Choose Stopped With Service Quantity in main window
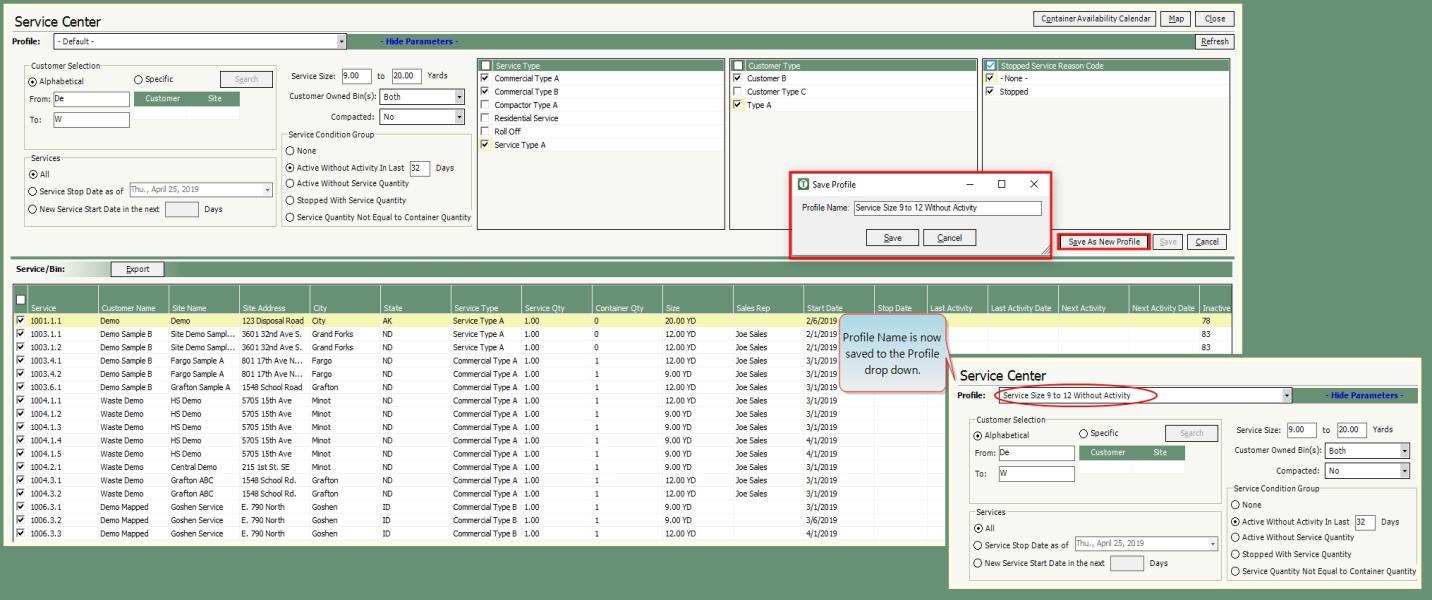Viewport: 1432px width, 600px height. [290, 201]
